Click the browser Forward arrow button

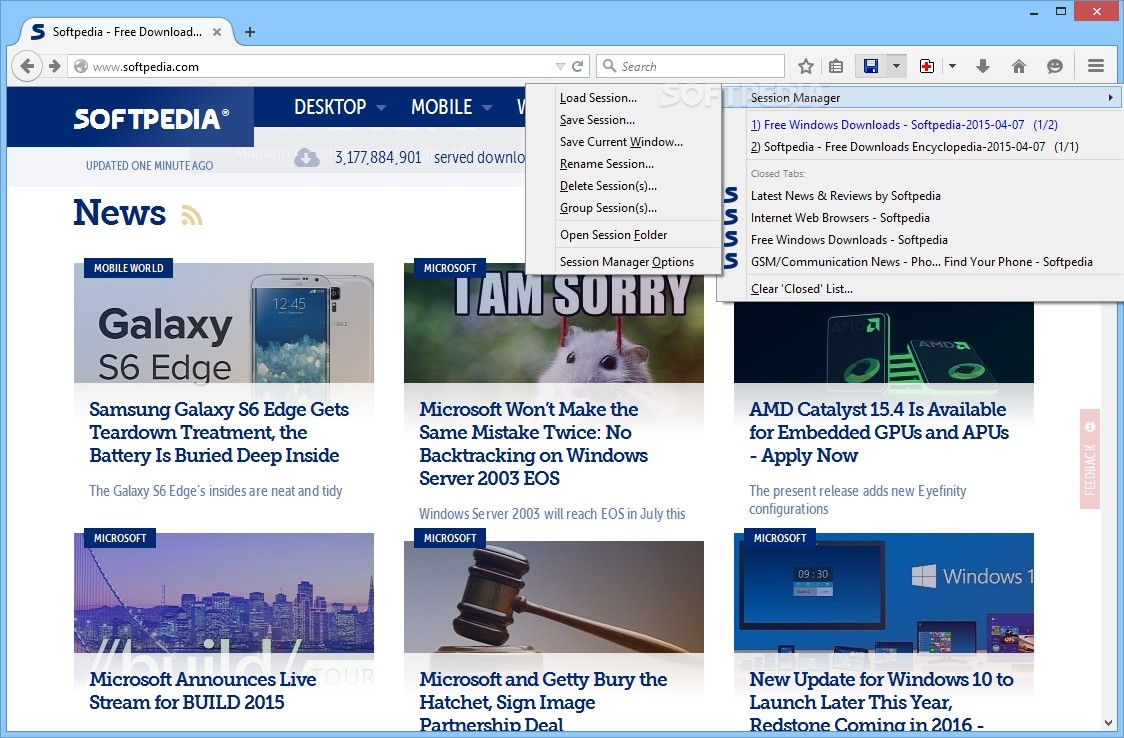coord(54,66)
